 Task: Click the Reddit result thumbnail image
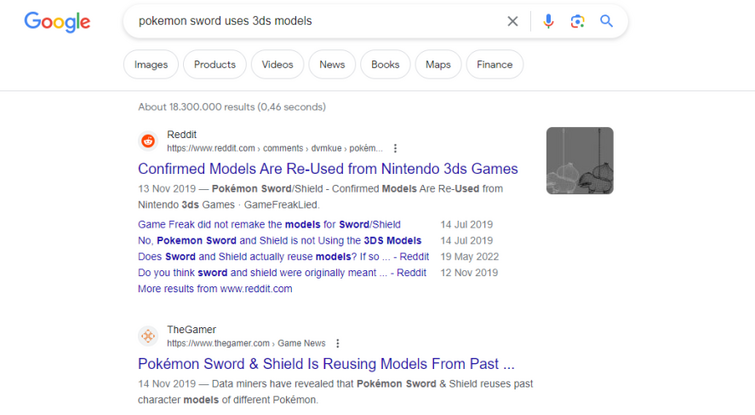(580, 161)
